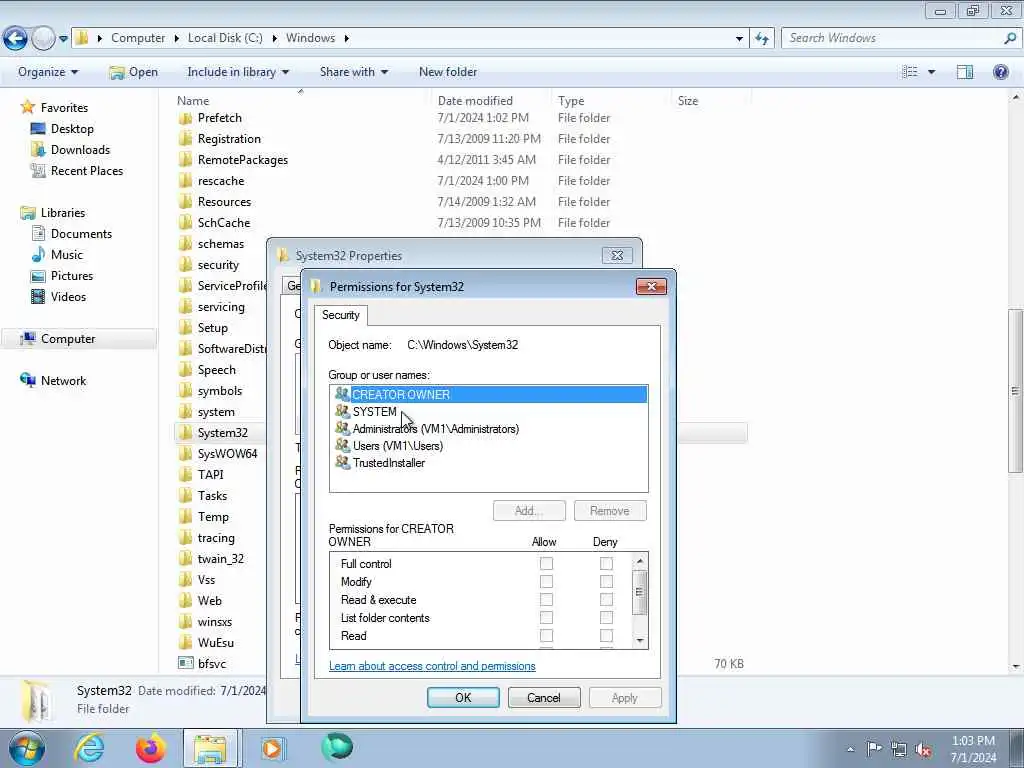1024x768 pixels.
Task: Check Allow for List folder contents
Action: (547, 617)
